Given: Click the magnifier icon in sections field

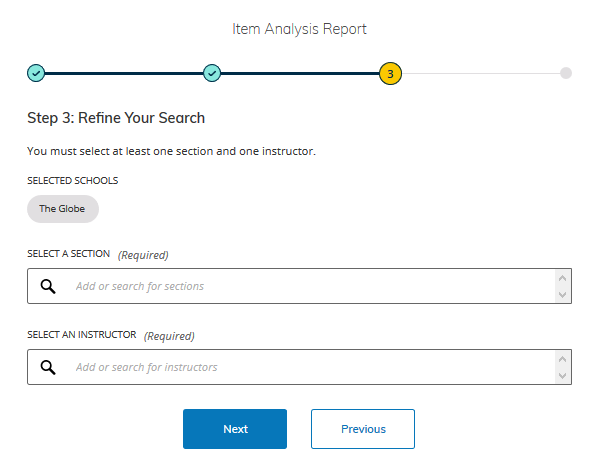Looking at the screenshot, I should coord(48,286).
